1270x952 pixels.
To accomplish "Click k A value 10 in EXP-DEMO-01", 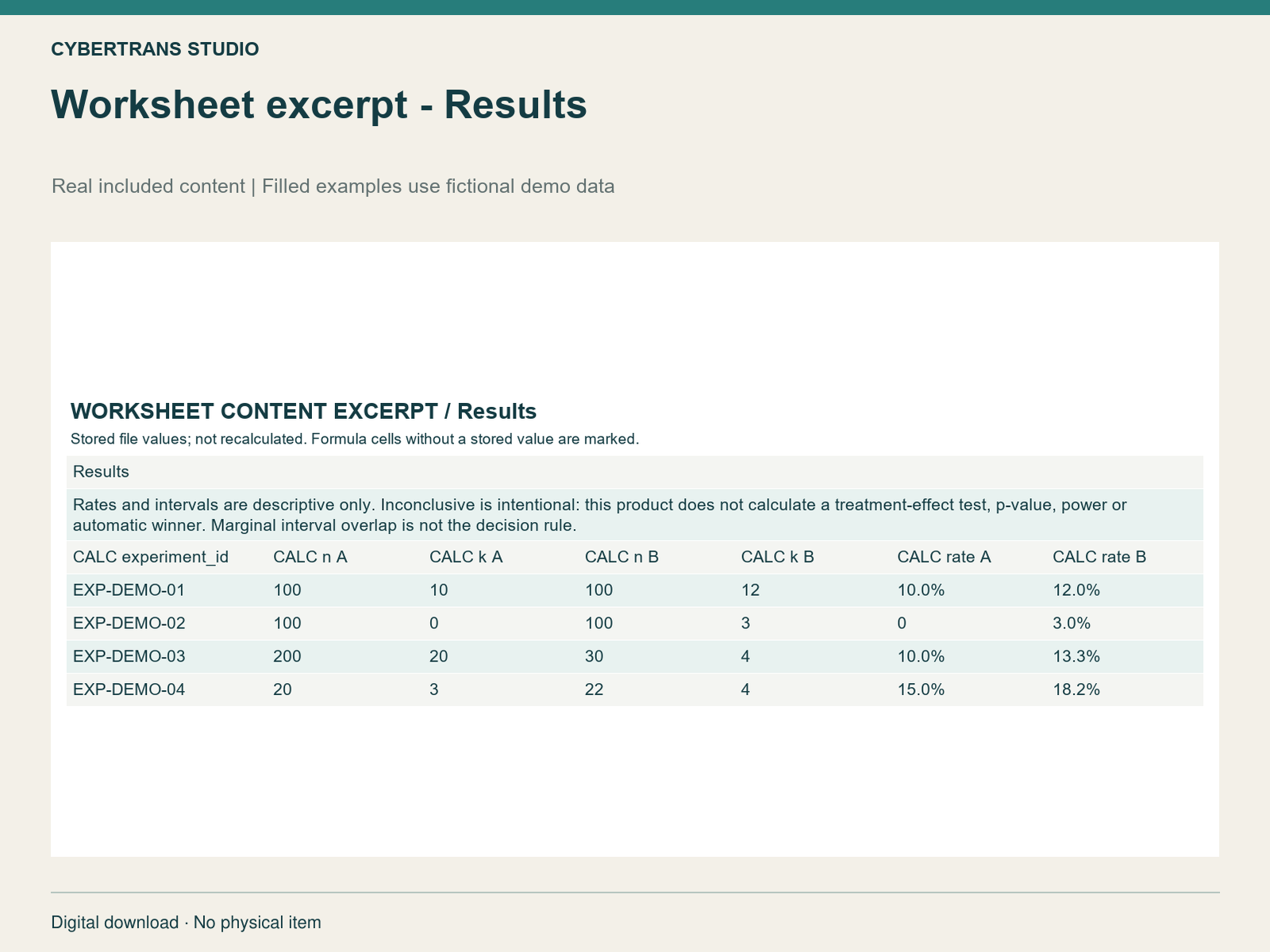I will [439, 590].
